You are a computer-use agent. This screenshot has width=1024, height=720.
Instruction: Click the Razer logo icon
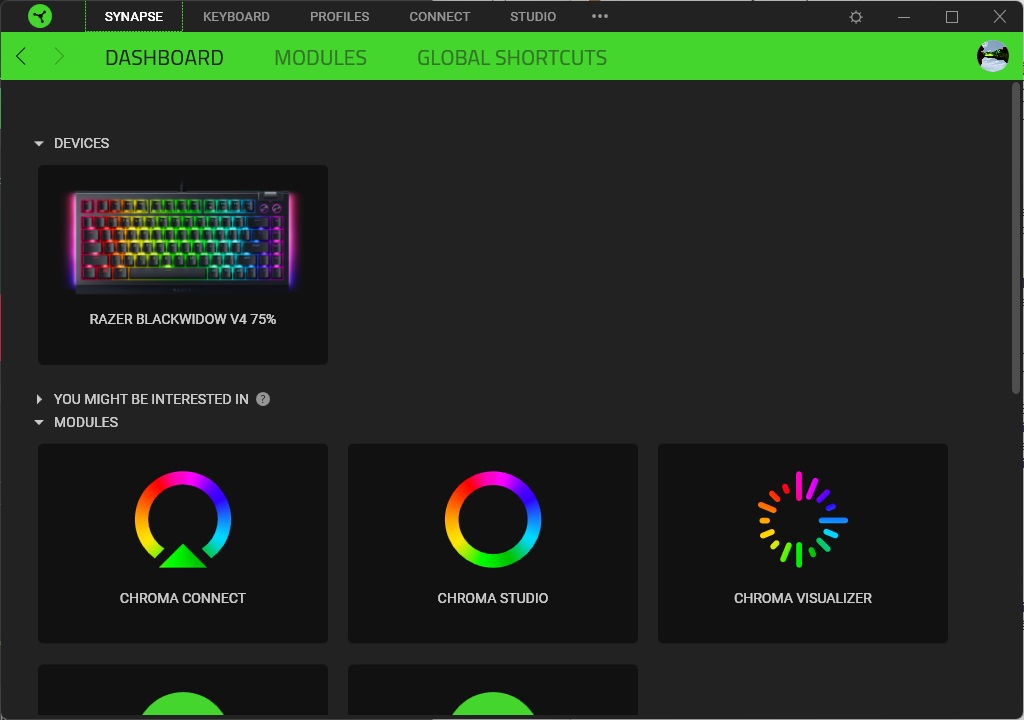40,16
